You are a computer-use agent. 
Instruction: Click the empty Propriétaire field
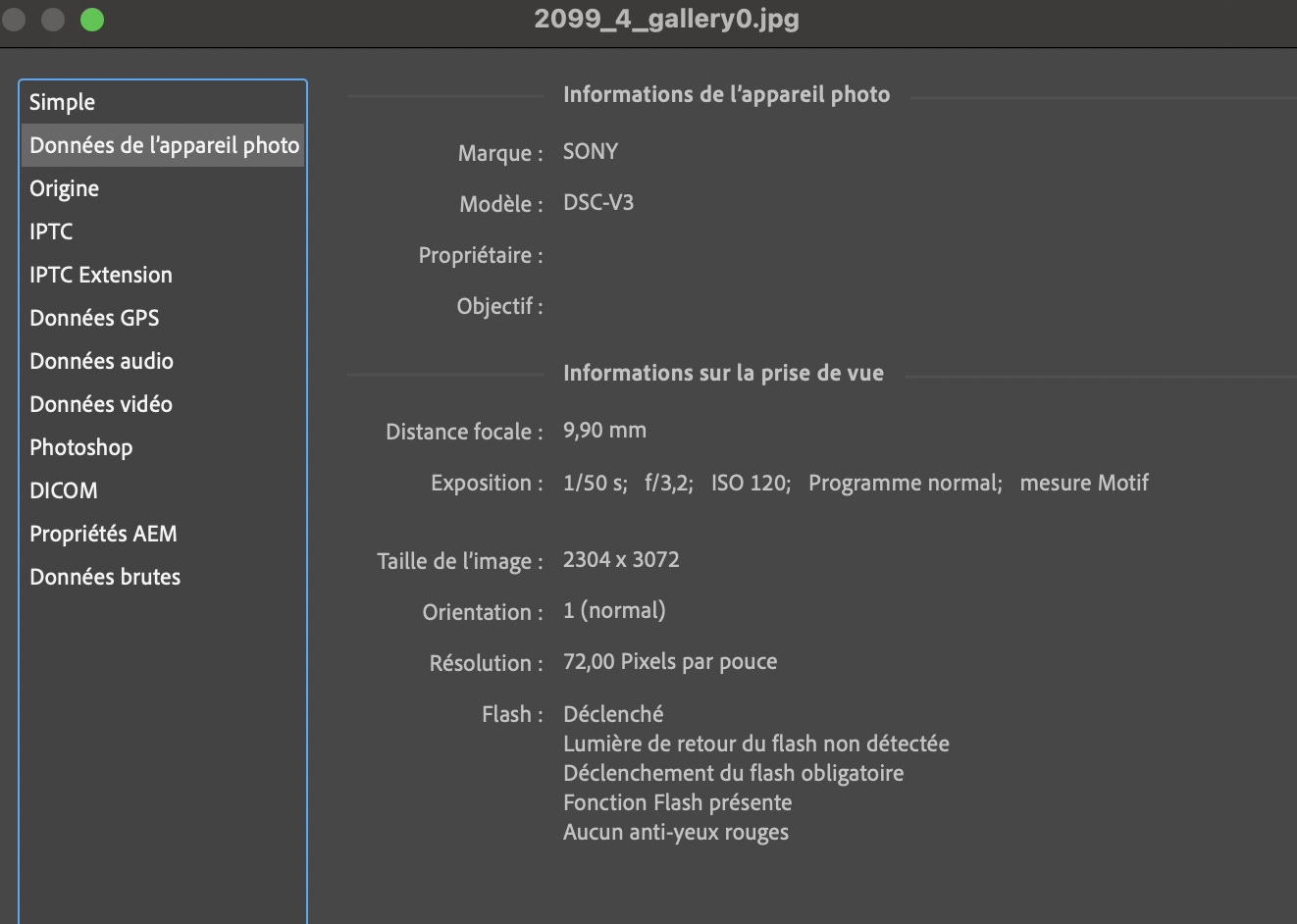[x=687, y=255]
